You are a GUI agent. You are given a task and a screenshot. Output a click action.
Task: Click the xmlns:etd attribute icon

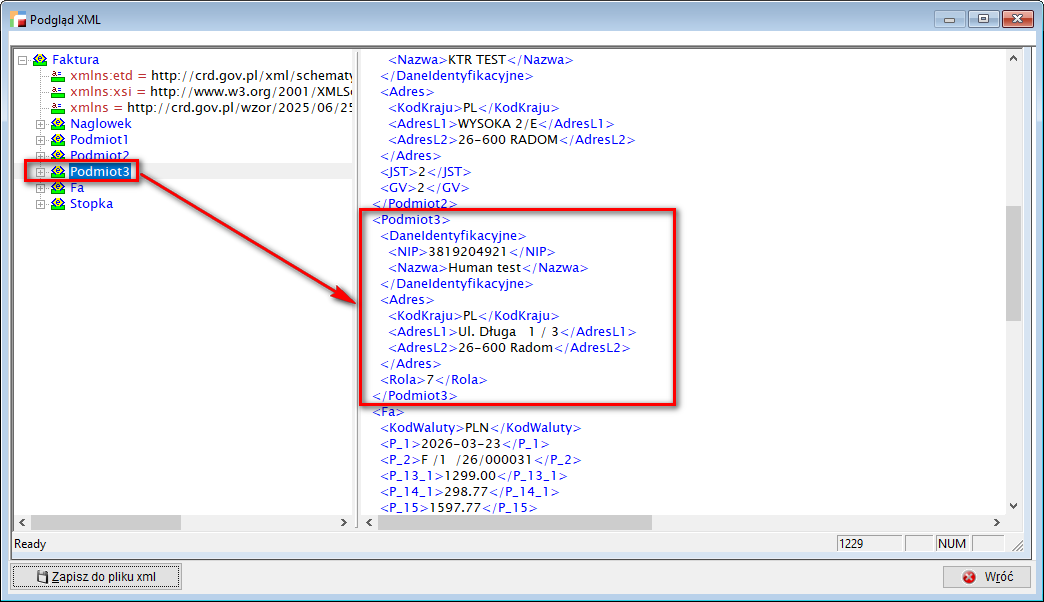click(58, 76)
